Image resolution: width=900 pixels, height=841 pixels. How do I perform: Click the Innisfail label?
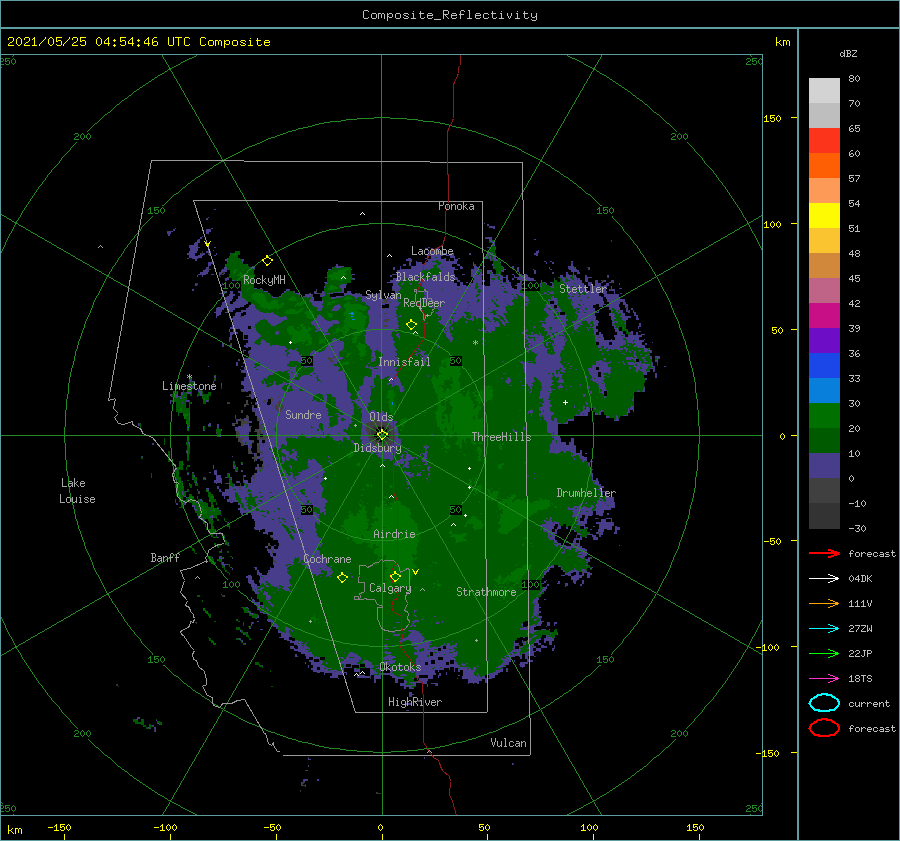click(404, 362)
